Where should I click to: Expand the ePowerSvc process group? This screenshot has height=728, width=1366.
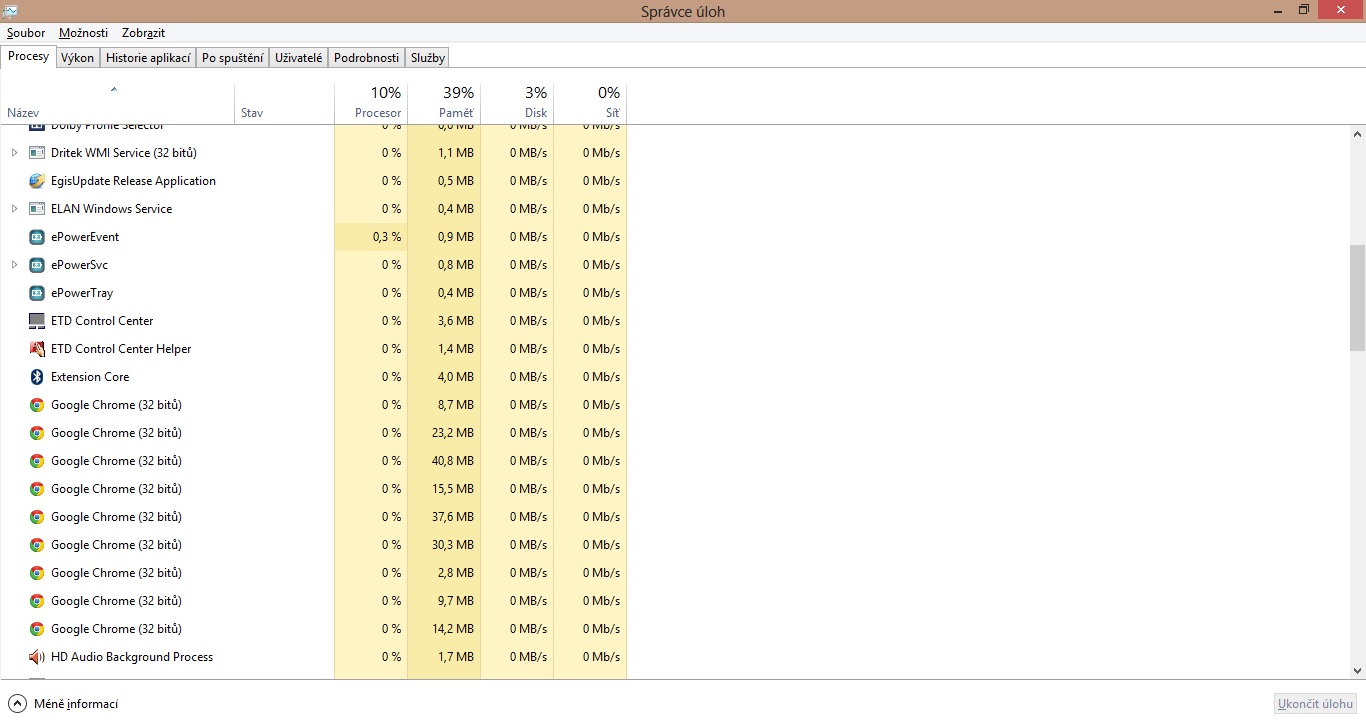14,265
